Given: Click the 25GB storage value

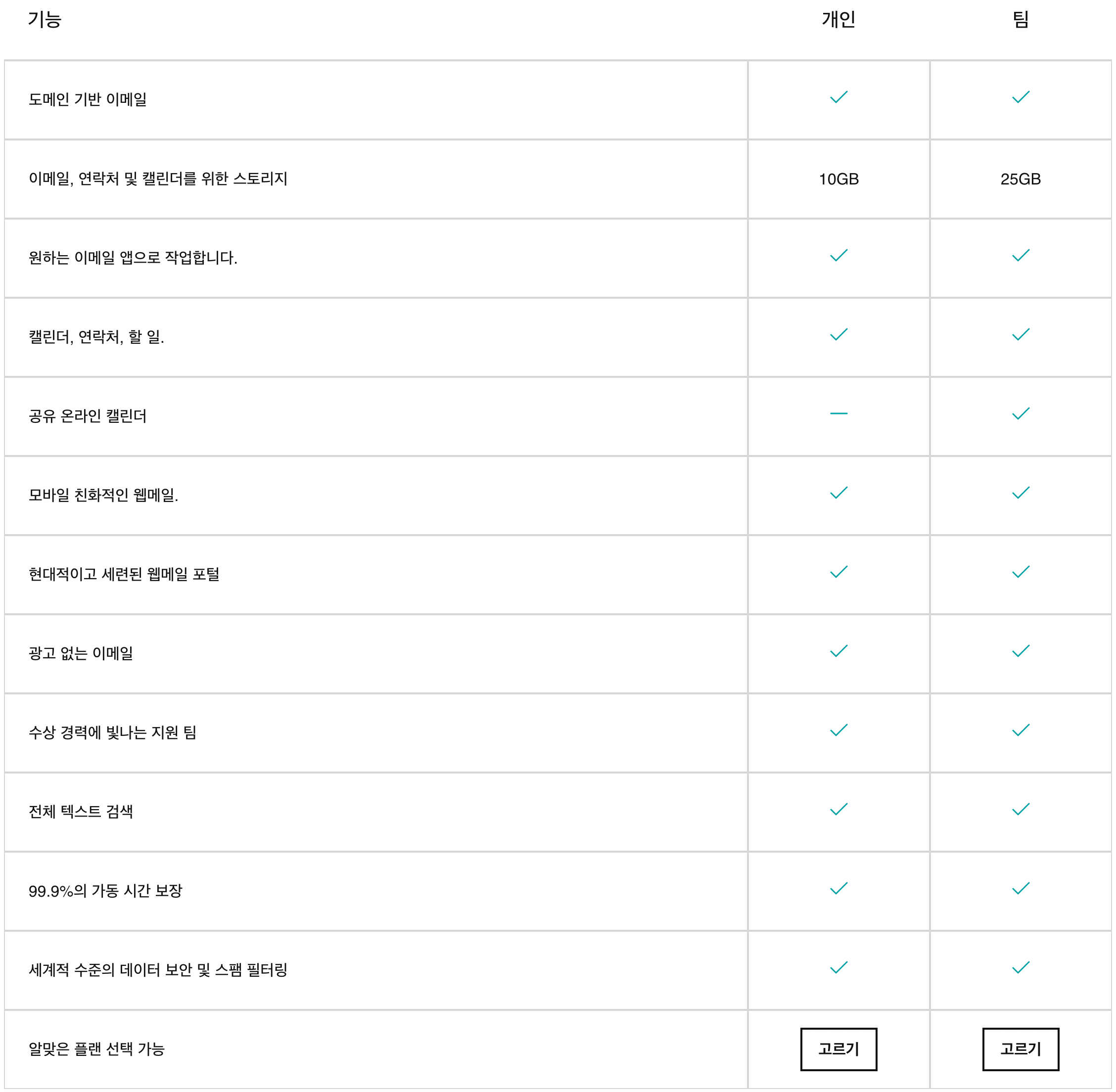Looking at the screenshot, I should pyautogui.click(x=1020, y=179).
